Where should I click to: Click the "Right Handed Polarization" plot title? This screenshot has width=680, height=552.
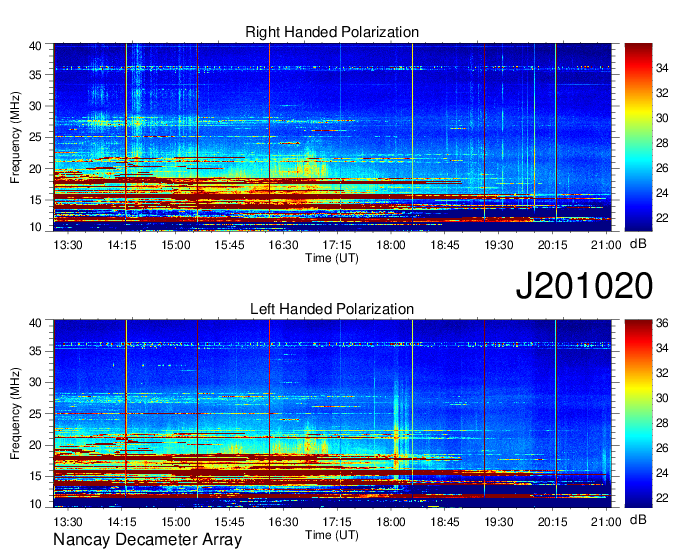pyautogui.click(x=332, y=32)
